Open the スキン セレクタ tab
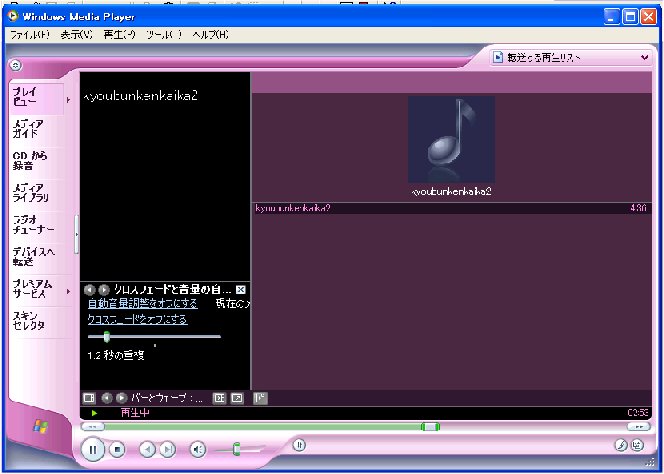This screenshot has width=664, height=474. coord(36,321)
